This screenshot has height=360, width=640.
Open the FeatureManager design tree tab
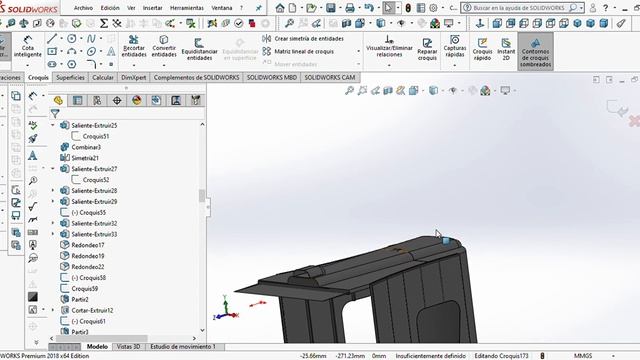pos(58,100)
